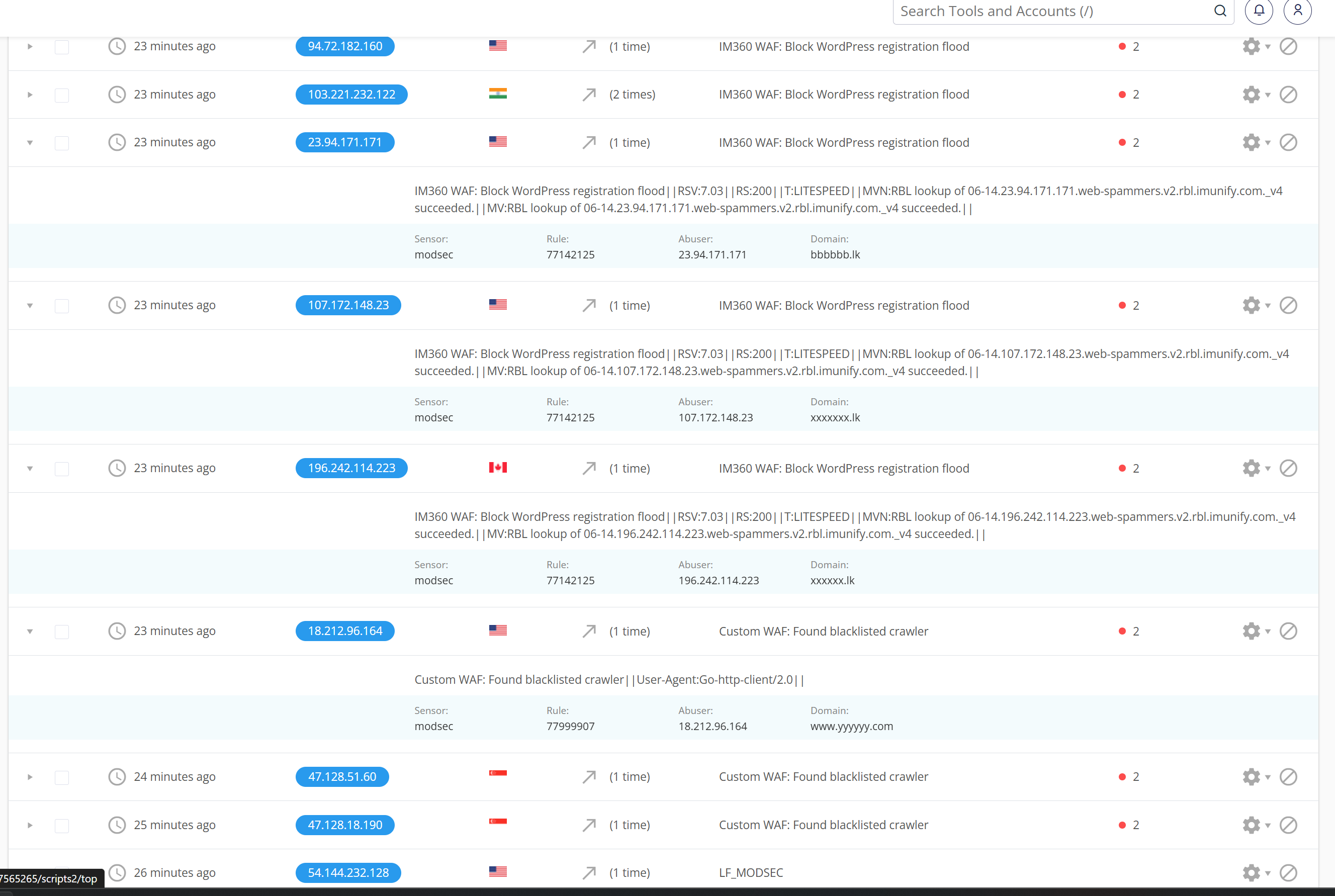The height and width of the screenshot is (896, 1335).
Task: Click the 196.242.114.223 IP address badge
Action: 351,468
